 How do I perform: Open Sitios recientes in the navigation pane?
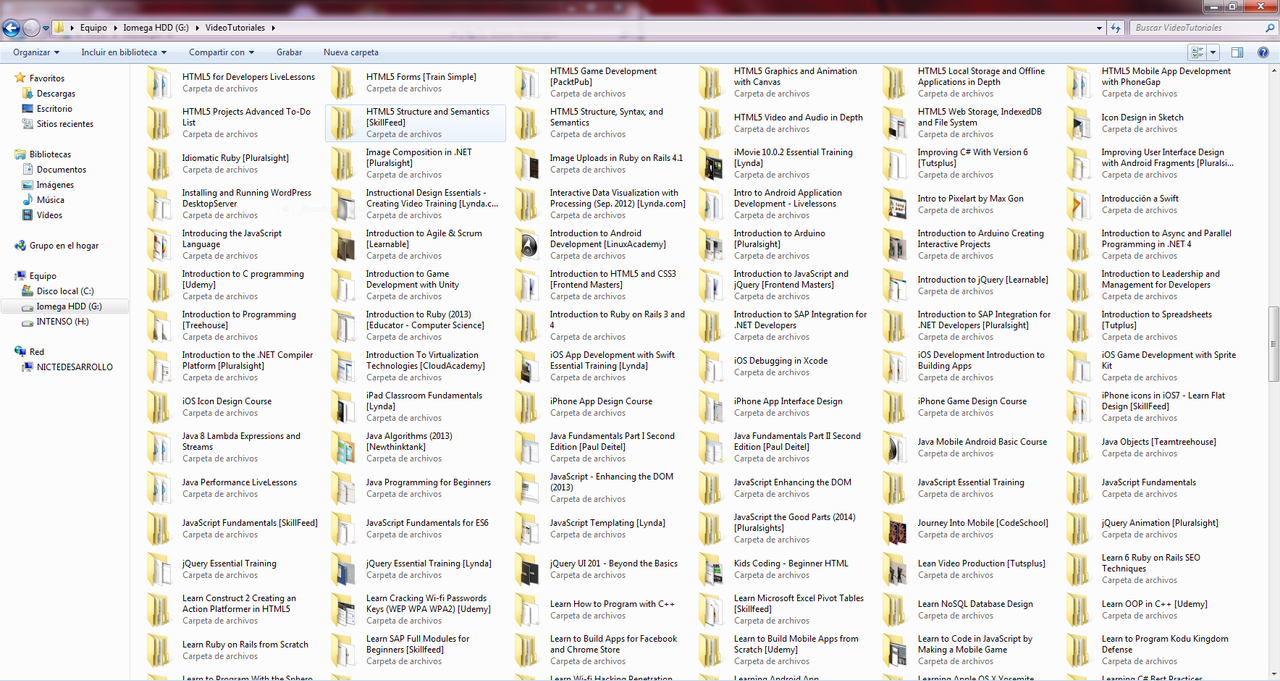[x=65, y=124]
